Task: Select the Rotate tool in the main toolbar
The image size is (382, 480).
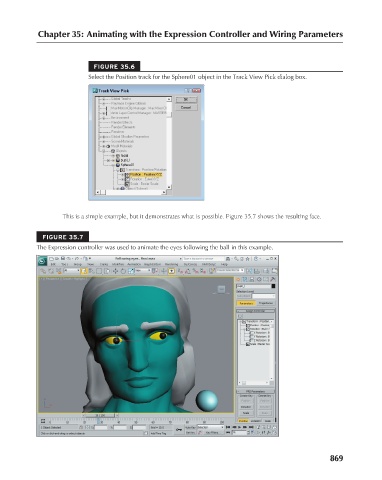Action: [123, 271]
